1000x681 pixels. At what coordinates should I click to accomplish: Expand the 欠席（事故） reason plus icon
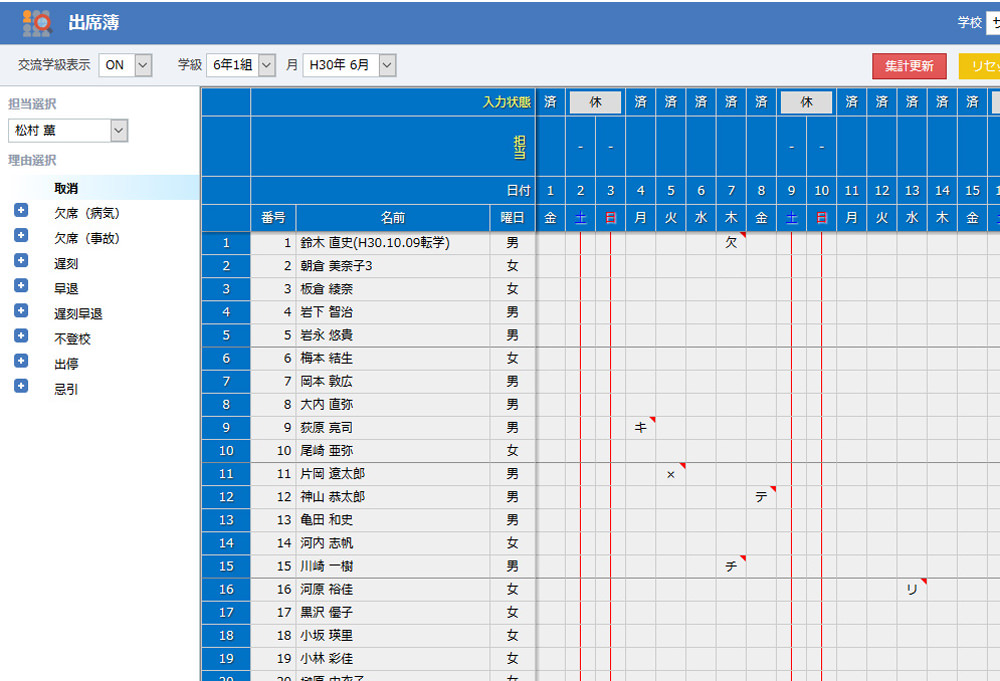point(21,236)
